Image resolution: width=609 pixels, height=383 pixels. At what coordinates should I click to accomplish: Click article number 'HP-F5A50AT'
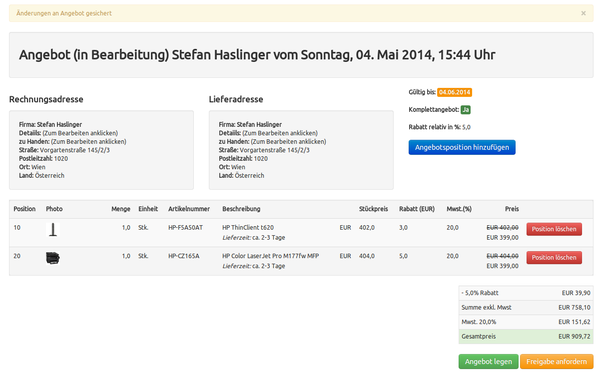(x=185, y=228)
